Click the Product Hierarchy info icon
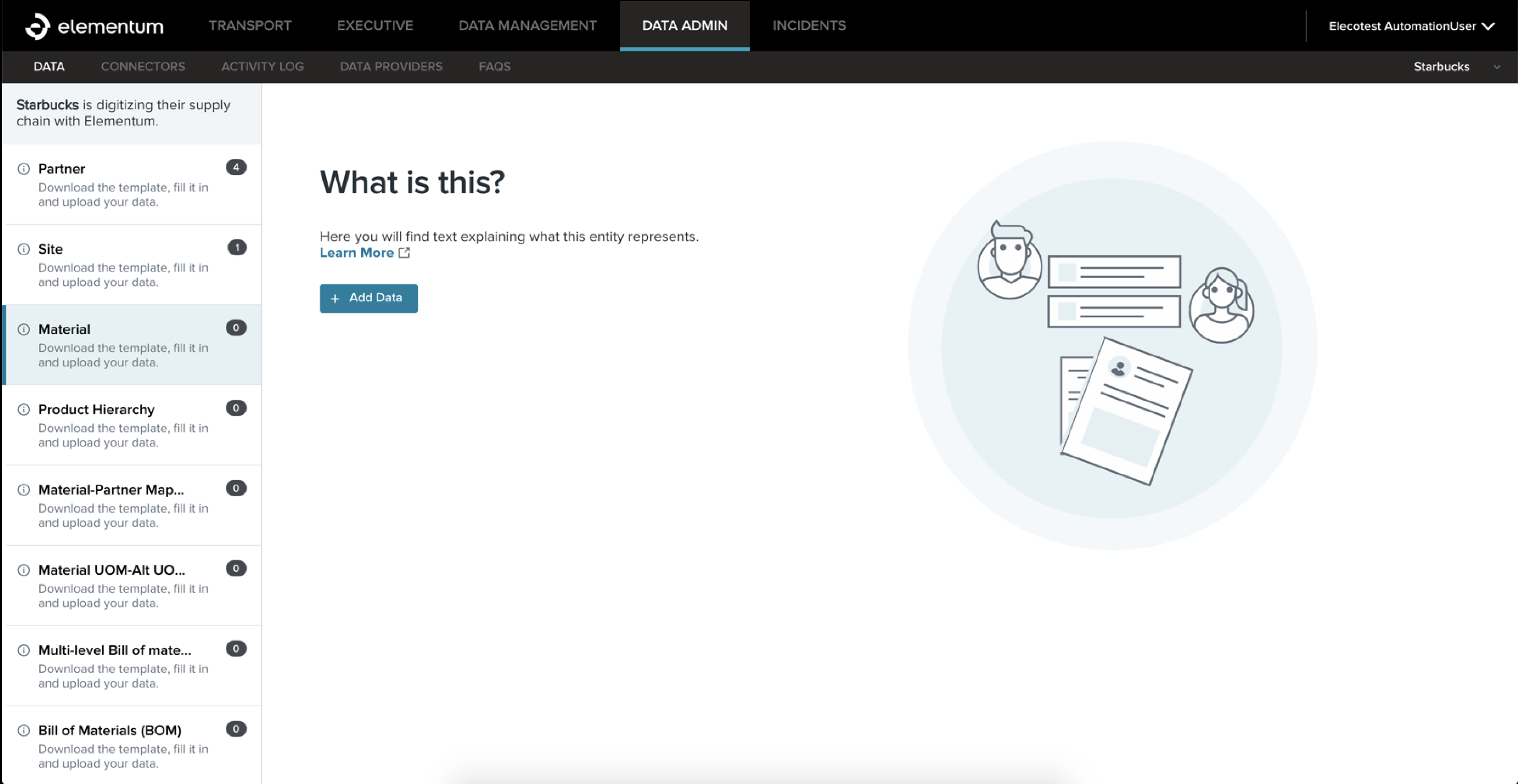This screenshot has height=784, width=1518. pyautogui.click(x=23, y=410)
